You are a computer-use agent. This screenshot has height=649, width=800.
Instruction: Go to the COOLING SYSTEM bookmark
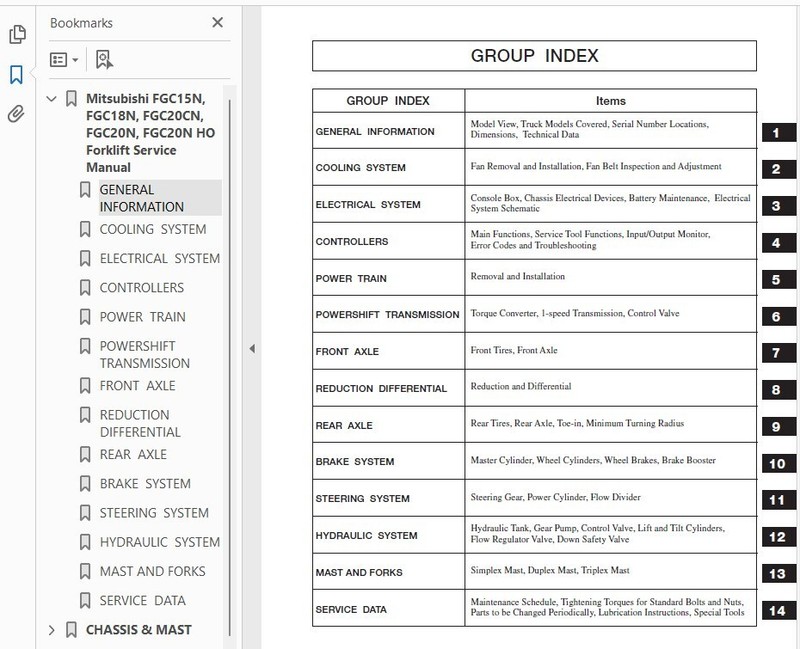tap(153, 230)
